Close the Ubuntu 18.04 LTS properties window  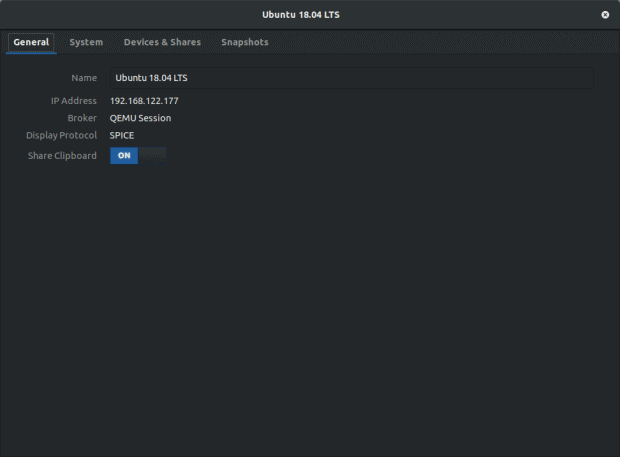coord(605,15)
